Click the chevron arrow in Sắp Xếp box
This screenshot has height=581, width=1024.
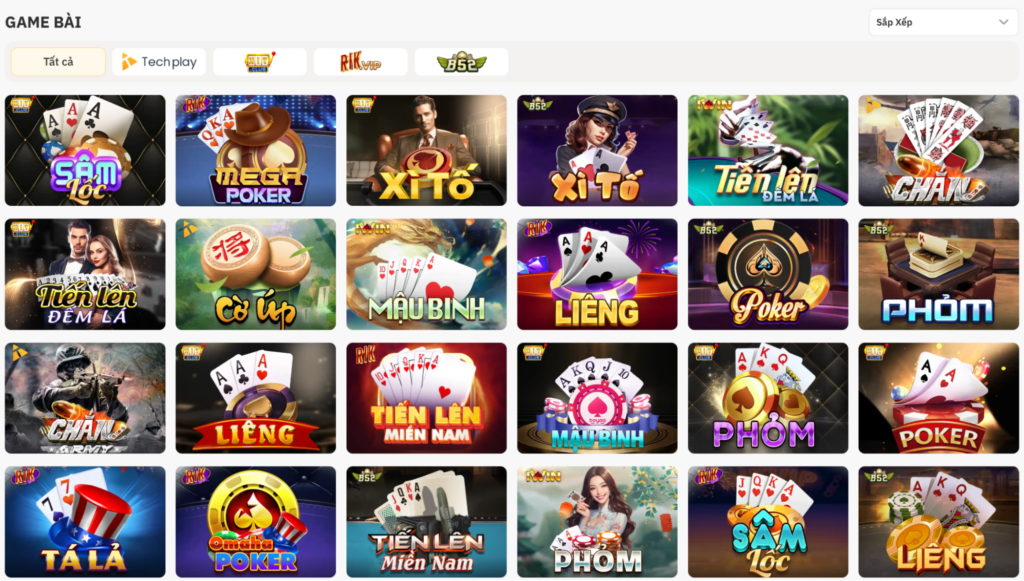(1003, 22)
